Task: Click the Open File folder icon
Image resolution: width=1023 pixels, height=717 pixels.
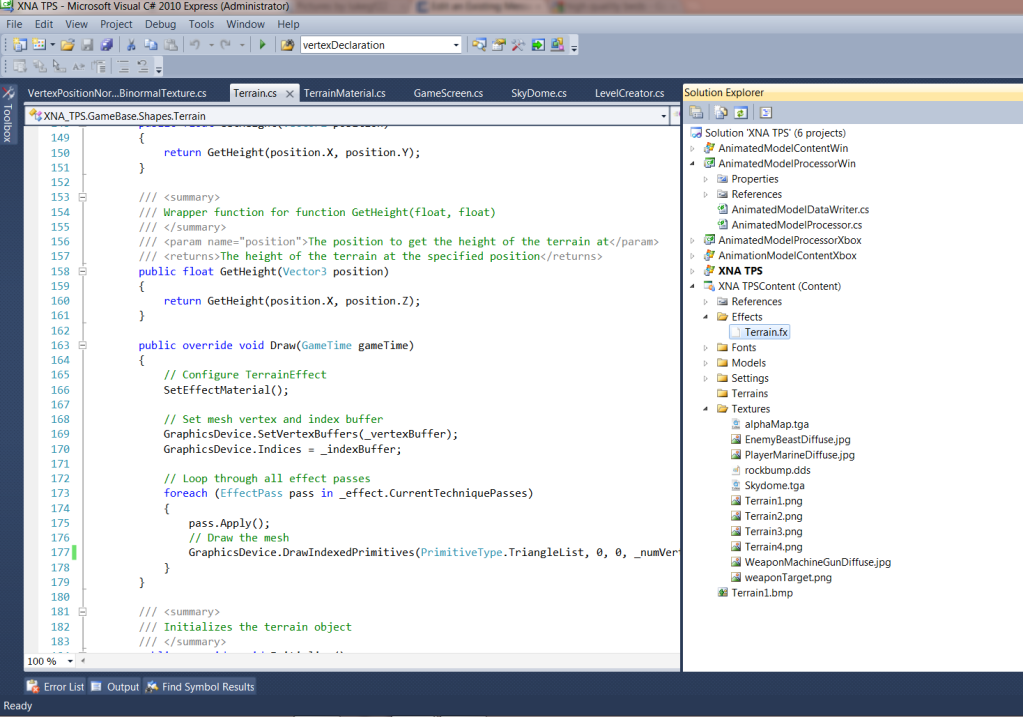Action: pyautogui.click(x=68, y=45)
